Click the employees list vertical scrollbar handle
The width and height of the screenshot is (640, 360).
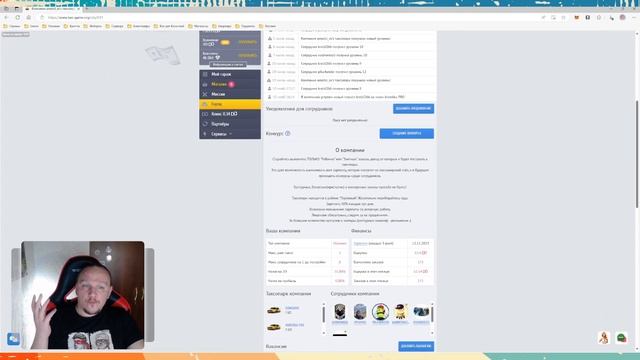432,314
